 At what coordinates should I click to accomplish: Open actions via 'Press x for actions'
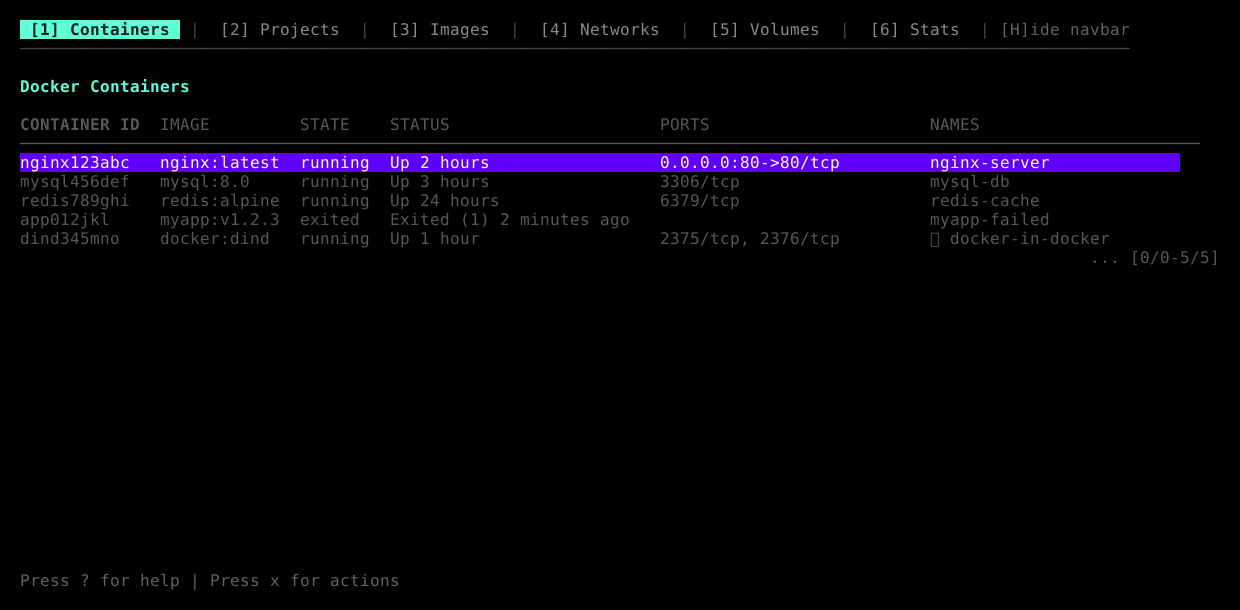(303, 580)
